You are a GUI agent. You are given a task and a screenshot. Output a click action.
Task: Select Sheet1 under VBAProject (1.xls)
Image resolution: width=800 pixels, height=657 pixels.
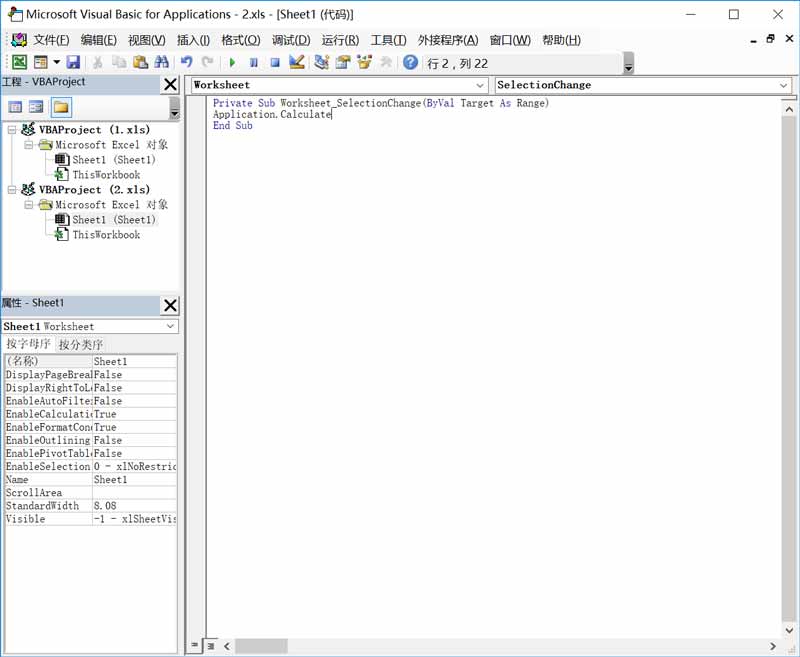pos(114,160)
